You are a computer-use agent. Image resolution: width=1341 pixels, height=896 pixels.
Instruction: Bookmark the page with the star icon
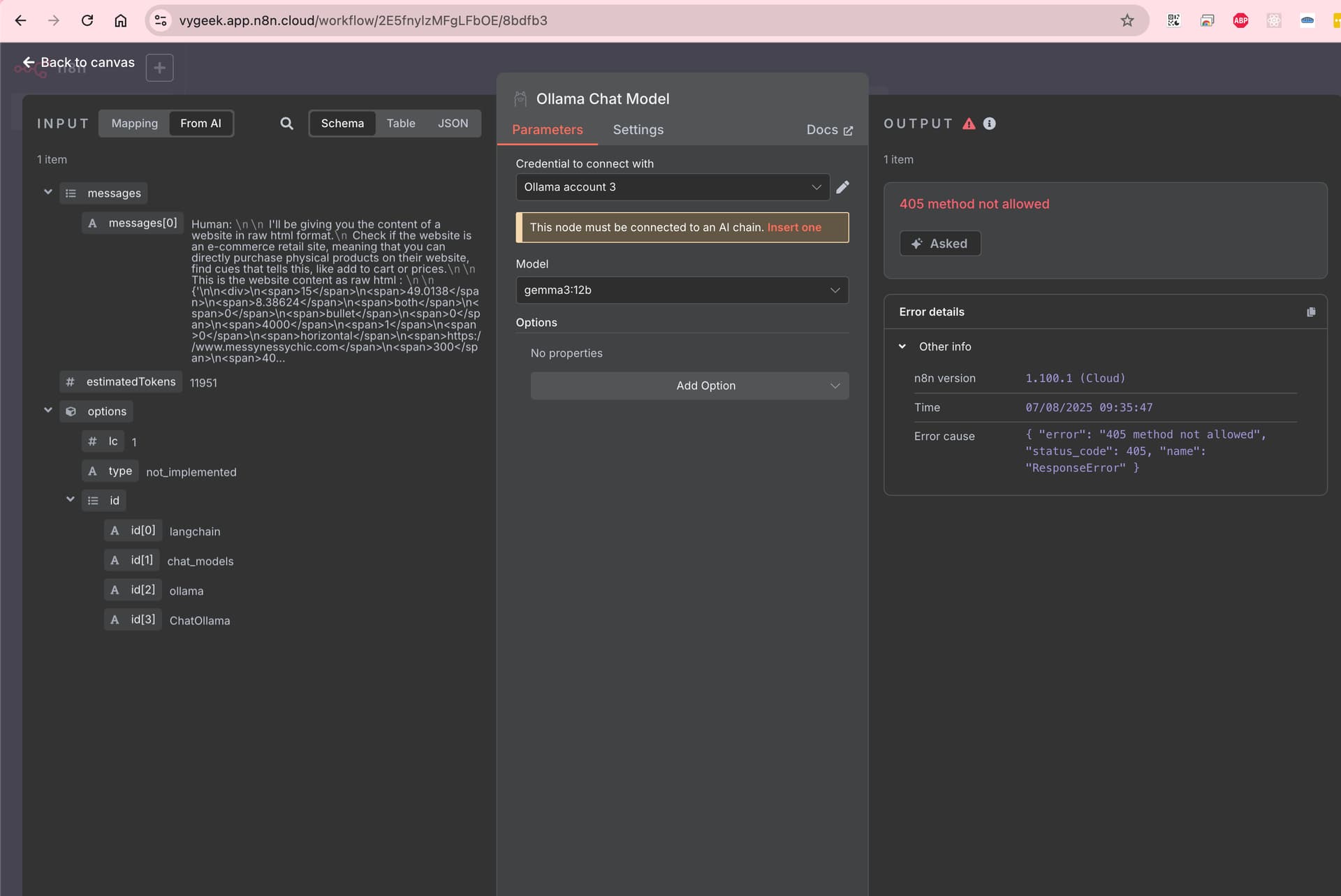click(1127, 20)
